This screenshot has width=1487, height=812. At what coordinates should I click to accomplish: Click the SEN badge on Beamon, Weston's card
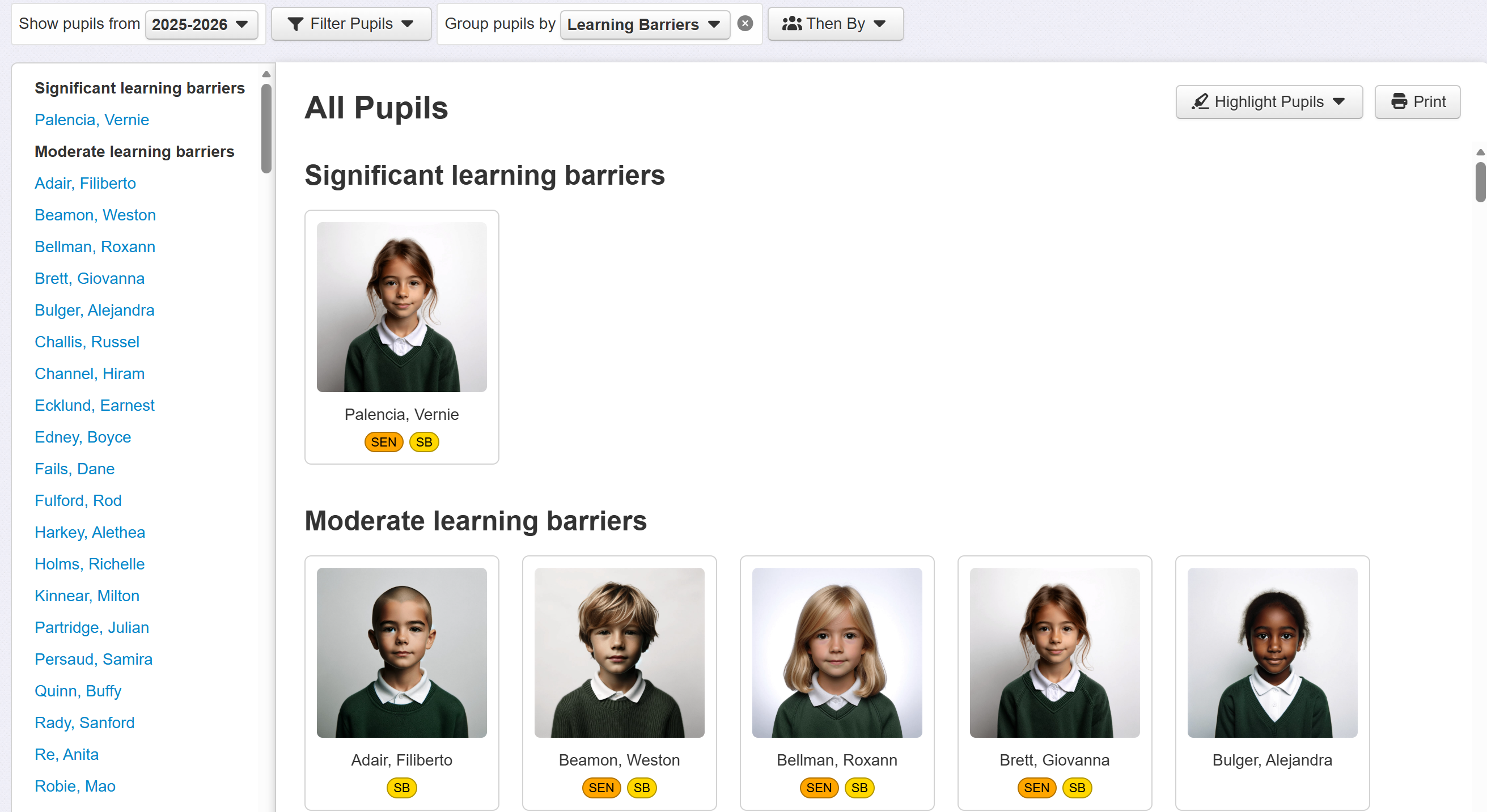(601, 788)
